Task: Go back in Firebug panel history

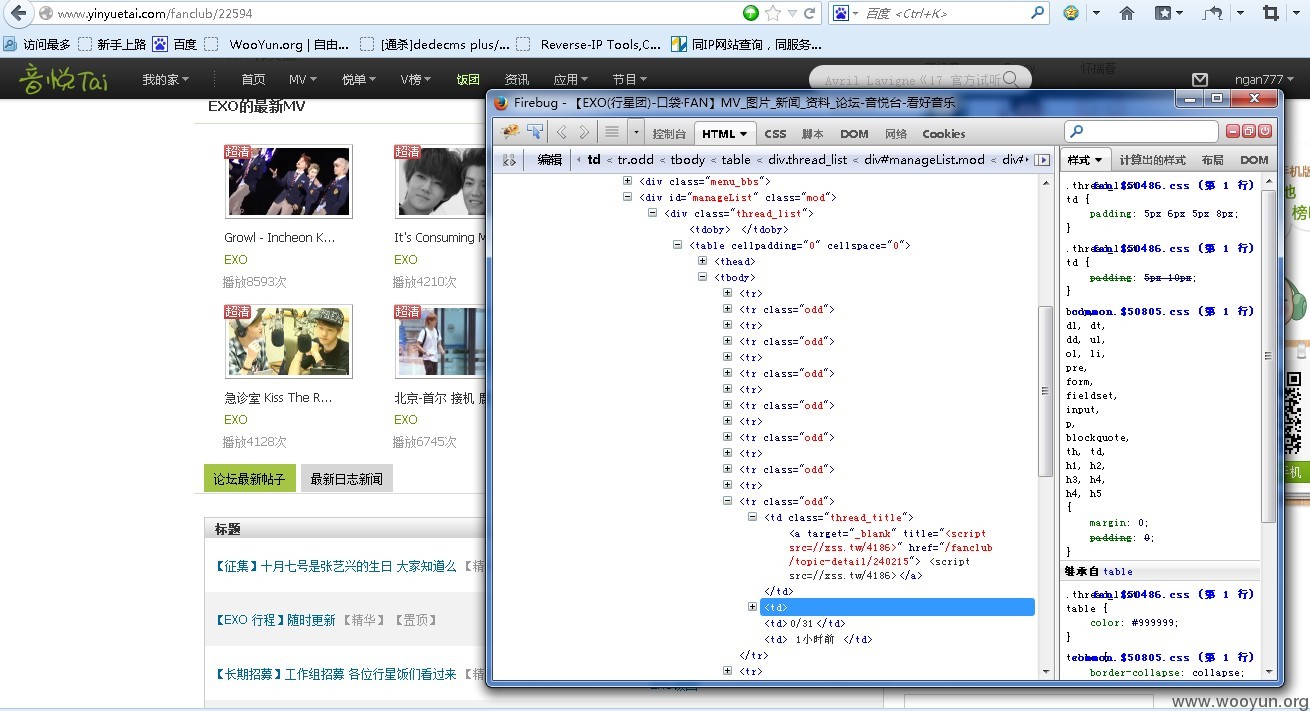Action: click(561, 132)
